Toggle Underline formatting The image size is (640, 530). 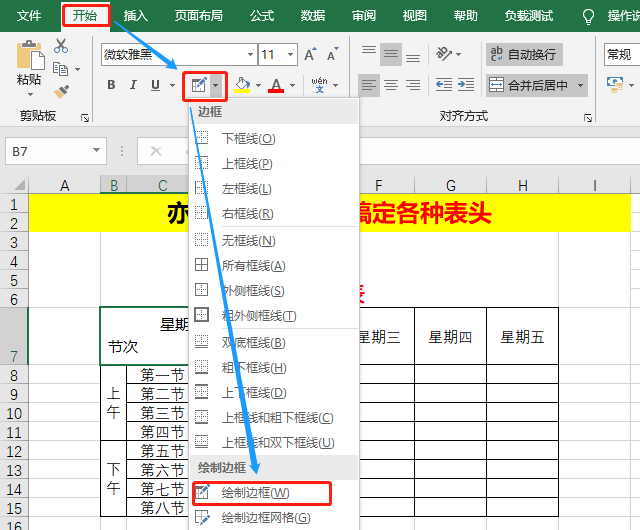pos(156,85)
